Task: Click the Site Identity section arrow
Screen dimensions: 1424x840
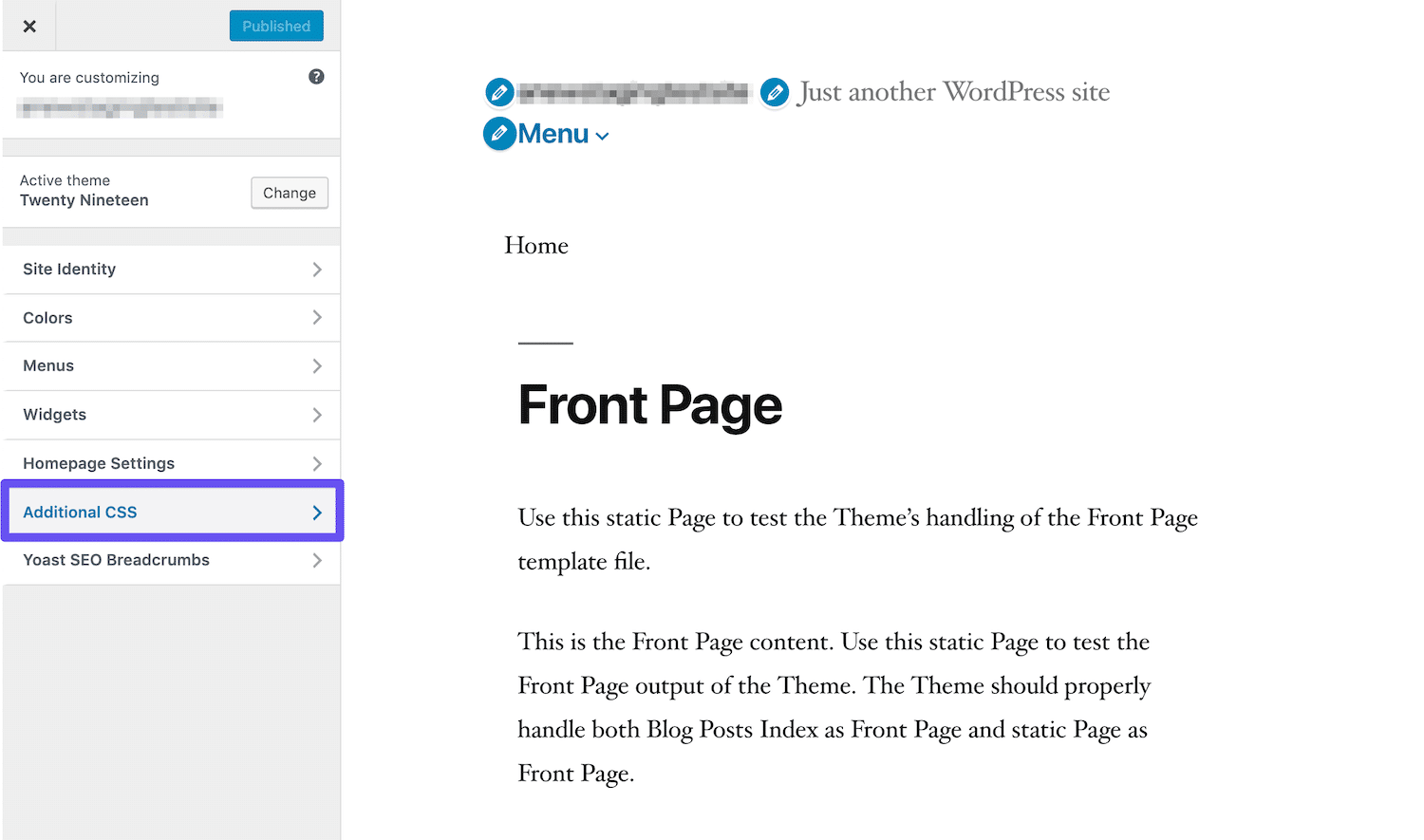Action: pos(317,269)
